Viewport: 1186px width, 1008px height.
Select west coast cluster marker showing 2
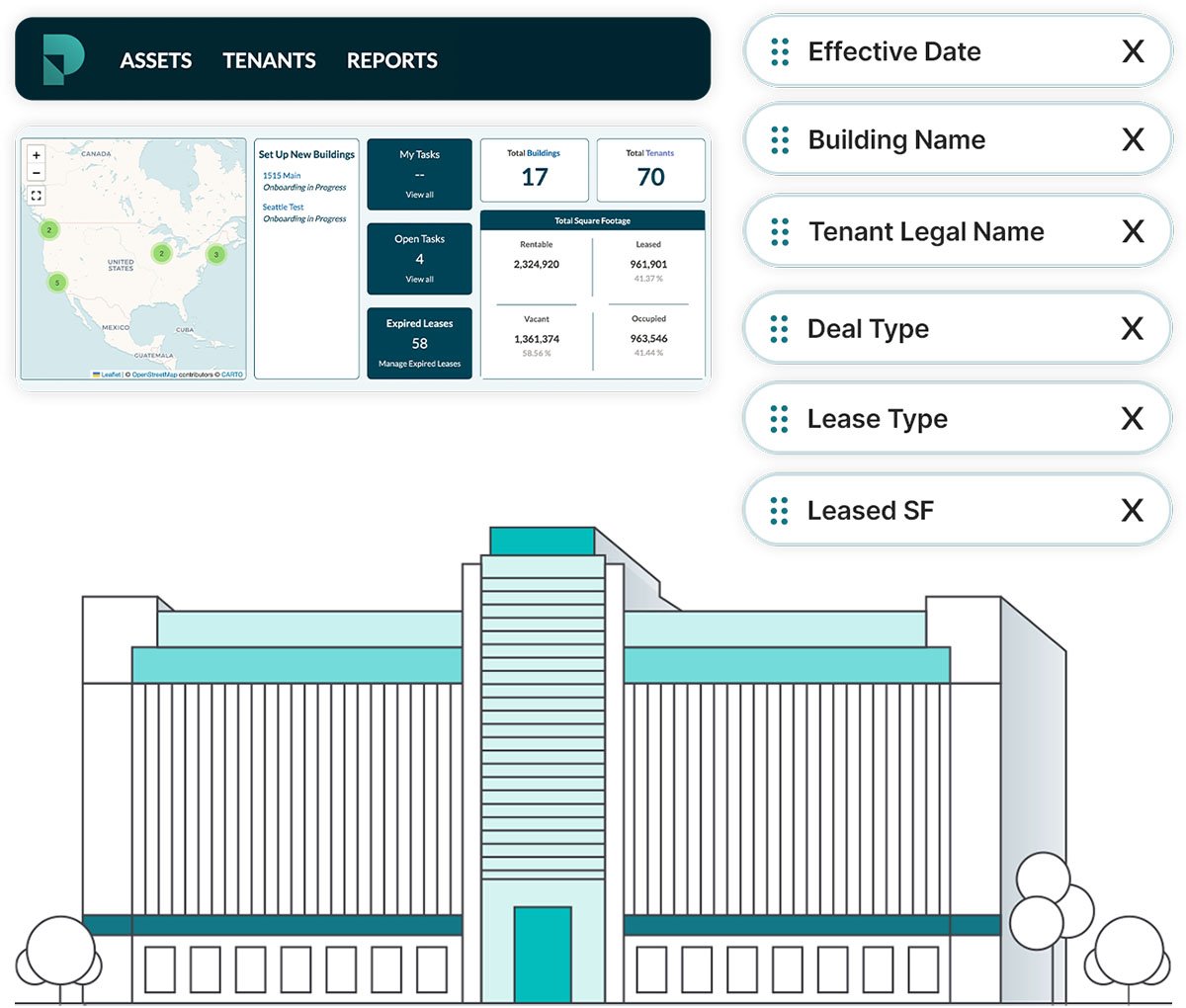coord(48,229)
